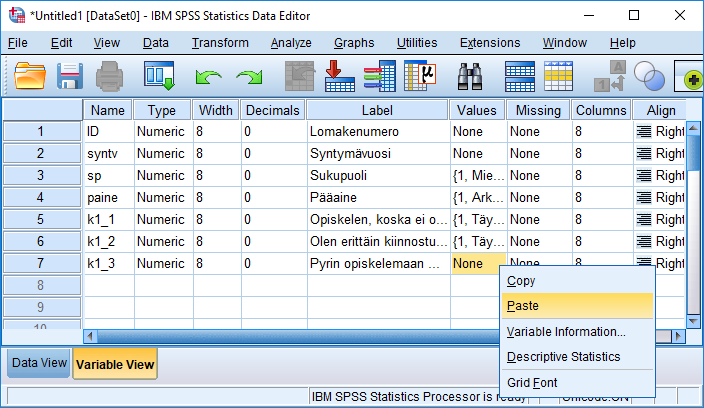This screenshot has width=704, height=408.
Task: Click the Decimals column header
Action: (273, 110)
